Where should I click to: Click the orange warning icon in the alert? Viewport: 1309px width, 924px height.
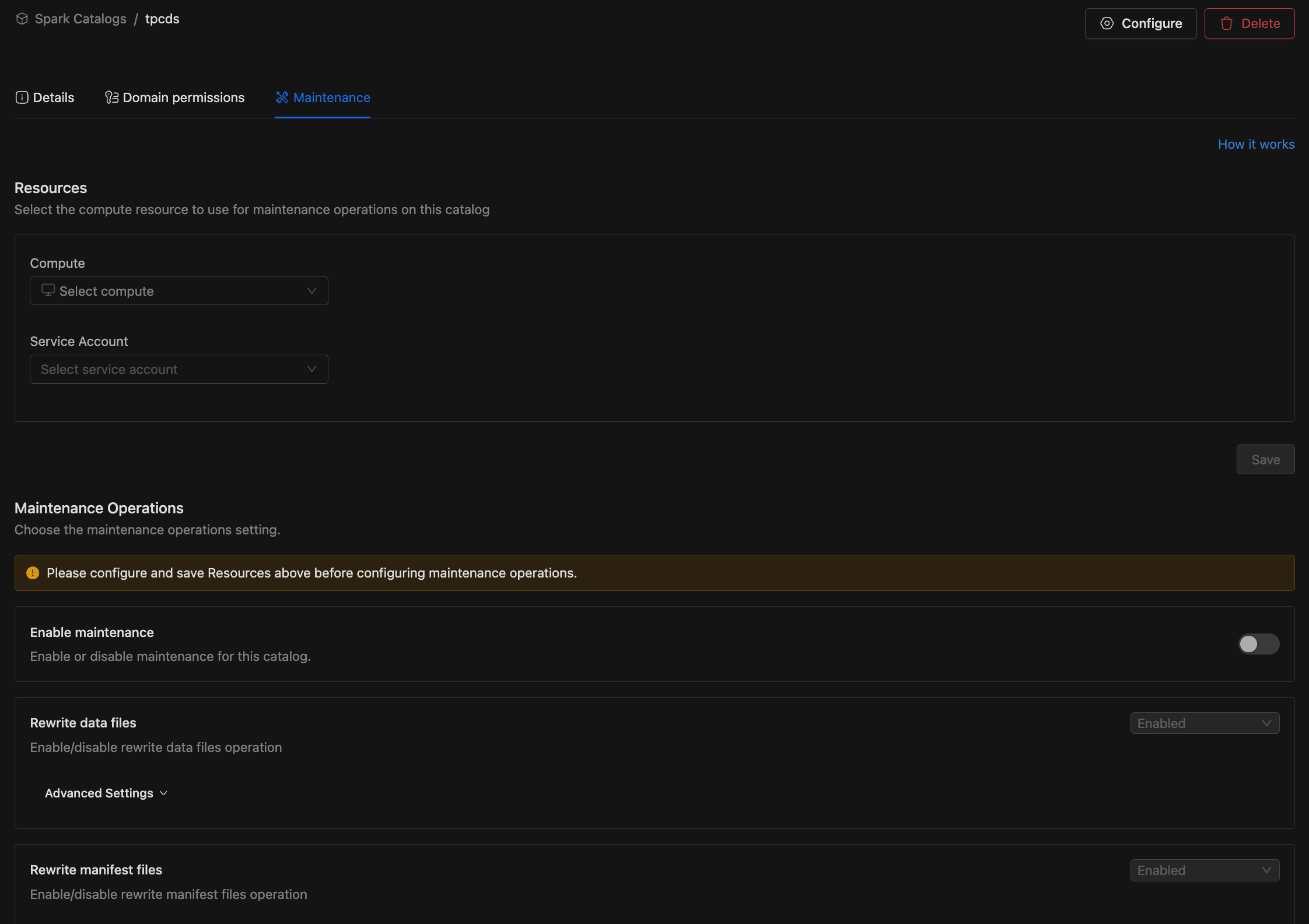tap(33, 573)
